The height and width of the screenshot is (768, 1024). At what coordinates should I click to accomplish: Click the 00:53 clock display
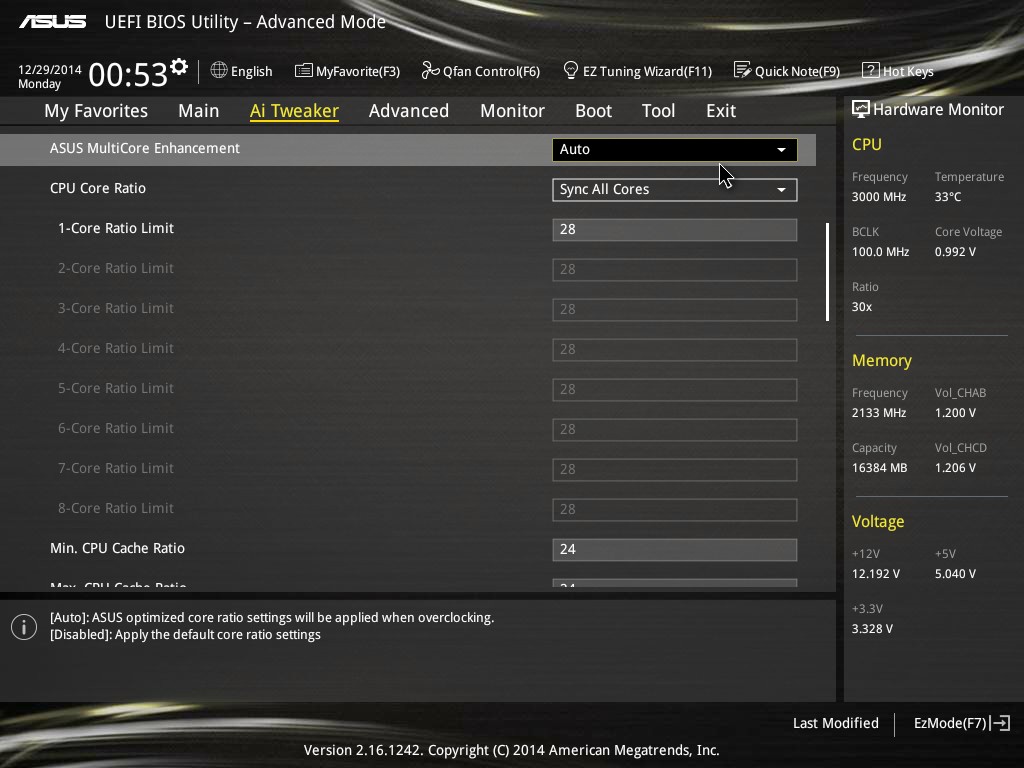[x=128, y=74]
